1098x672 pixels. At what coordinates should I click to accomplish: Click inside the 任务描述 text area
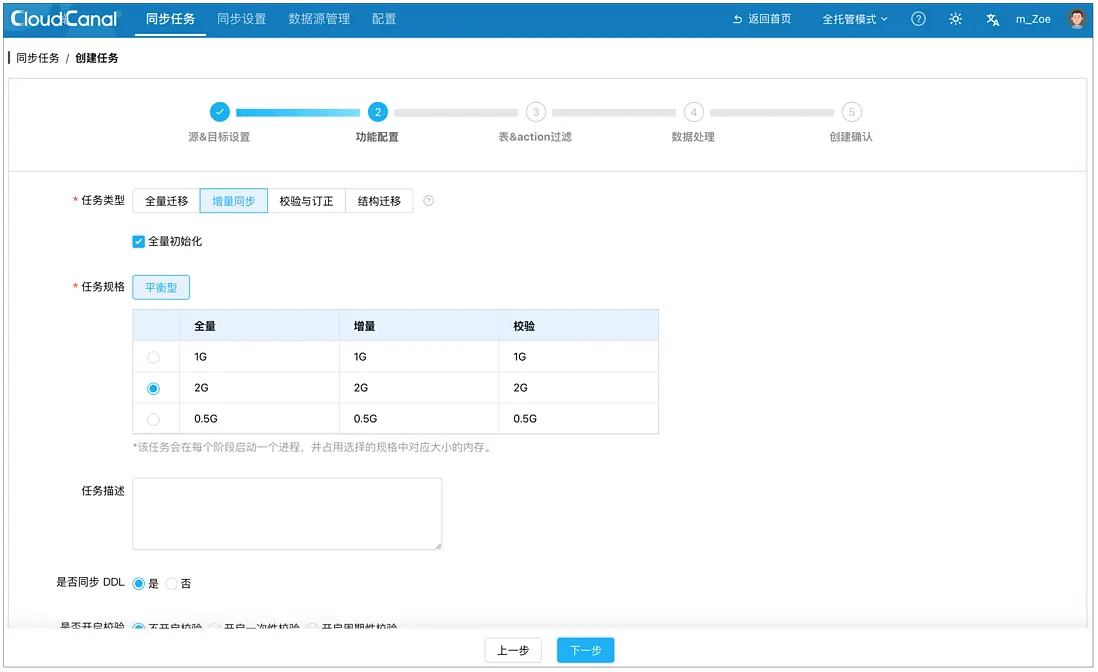pyautogui.click(x=287, y=514)
